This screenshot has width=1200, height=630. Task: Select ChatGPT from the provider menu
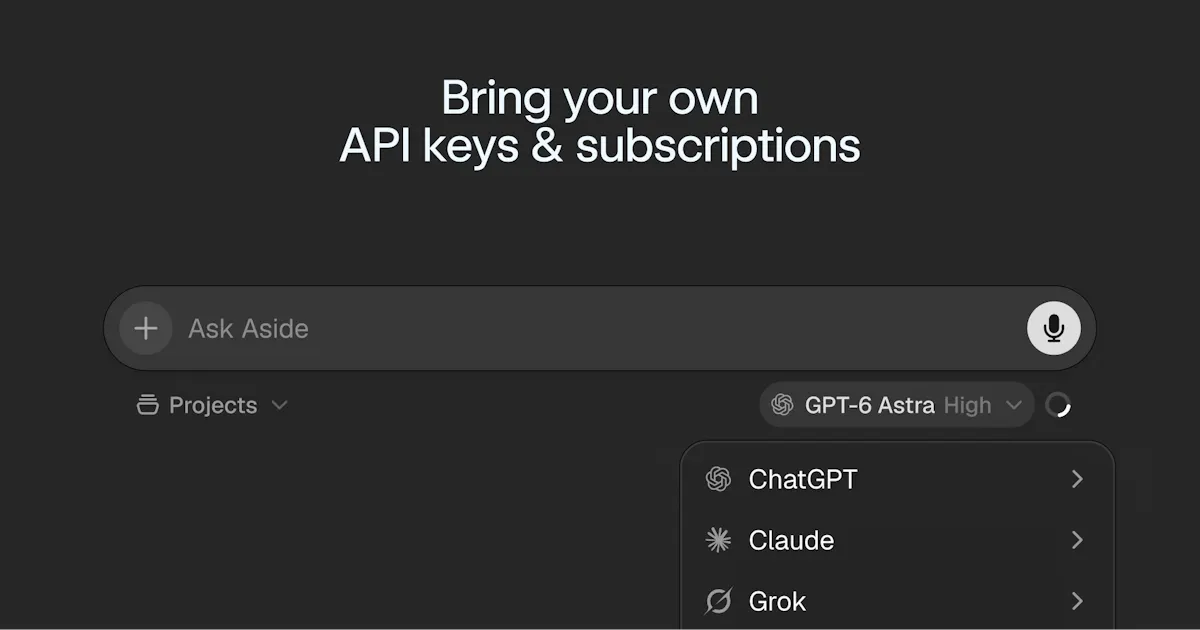tap(897, 479)
